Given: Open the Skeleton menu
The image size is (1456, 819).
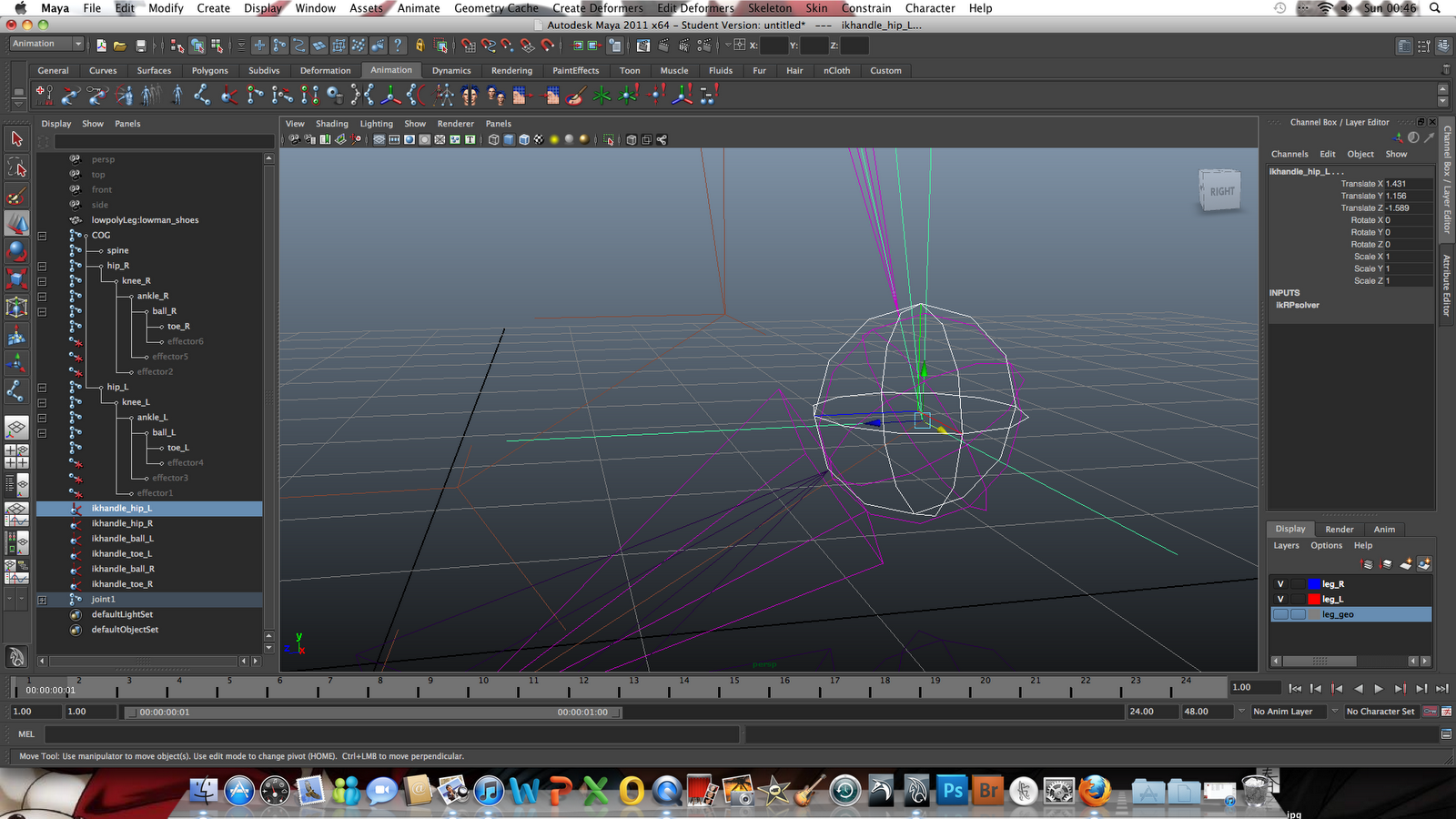Looking at the screenshot, I should point(769,8).
